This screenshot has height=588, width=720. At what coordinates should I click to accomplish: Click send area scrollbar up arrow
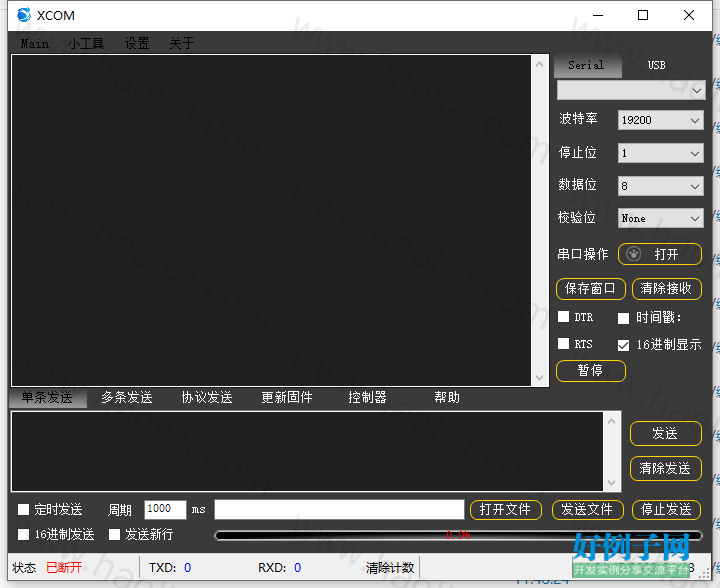612,421
